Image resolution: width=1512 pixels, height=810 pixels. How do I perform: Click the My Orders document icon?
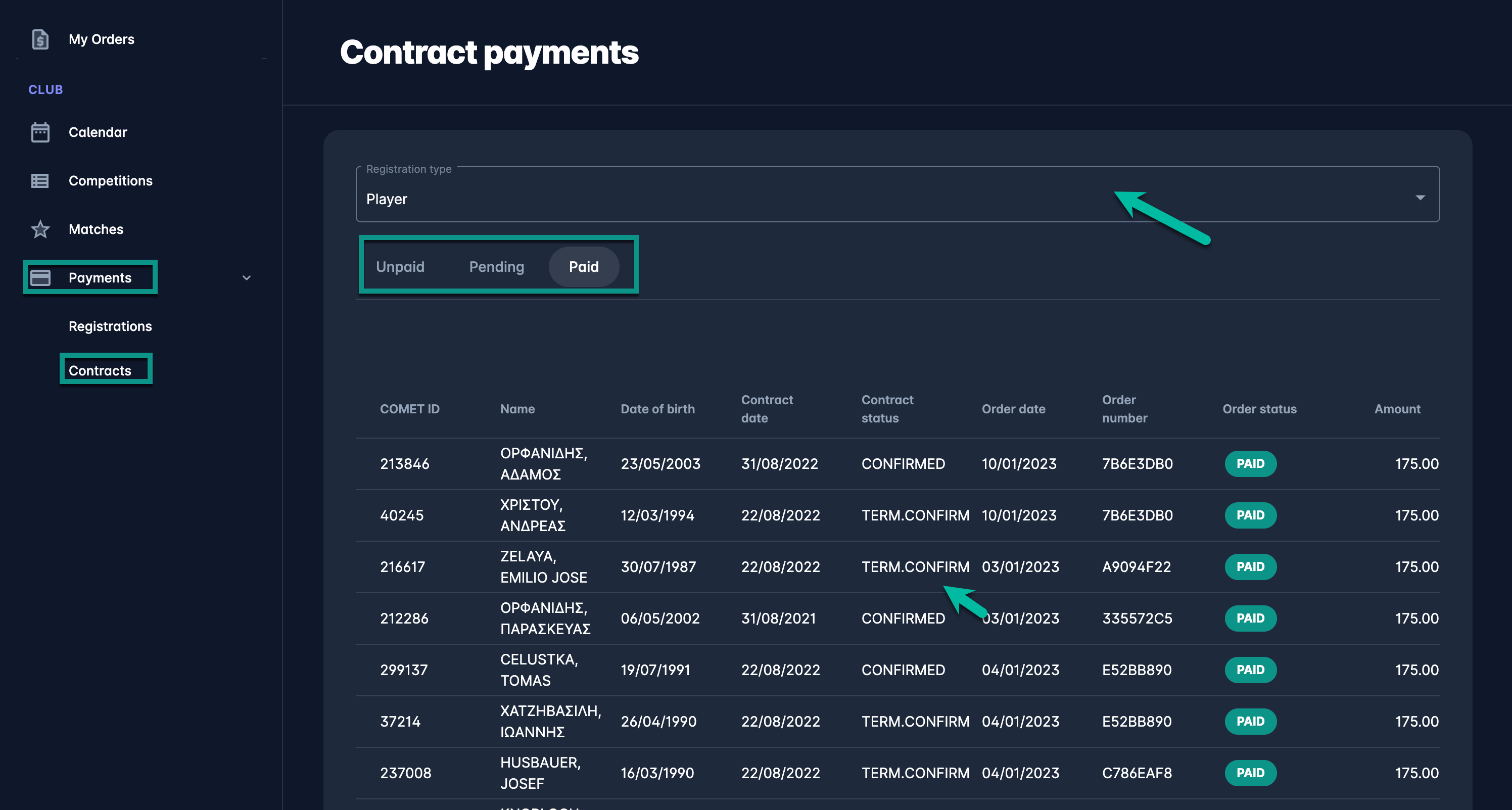[40, 39]
